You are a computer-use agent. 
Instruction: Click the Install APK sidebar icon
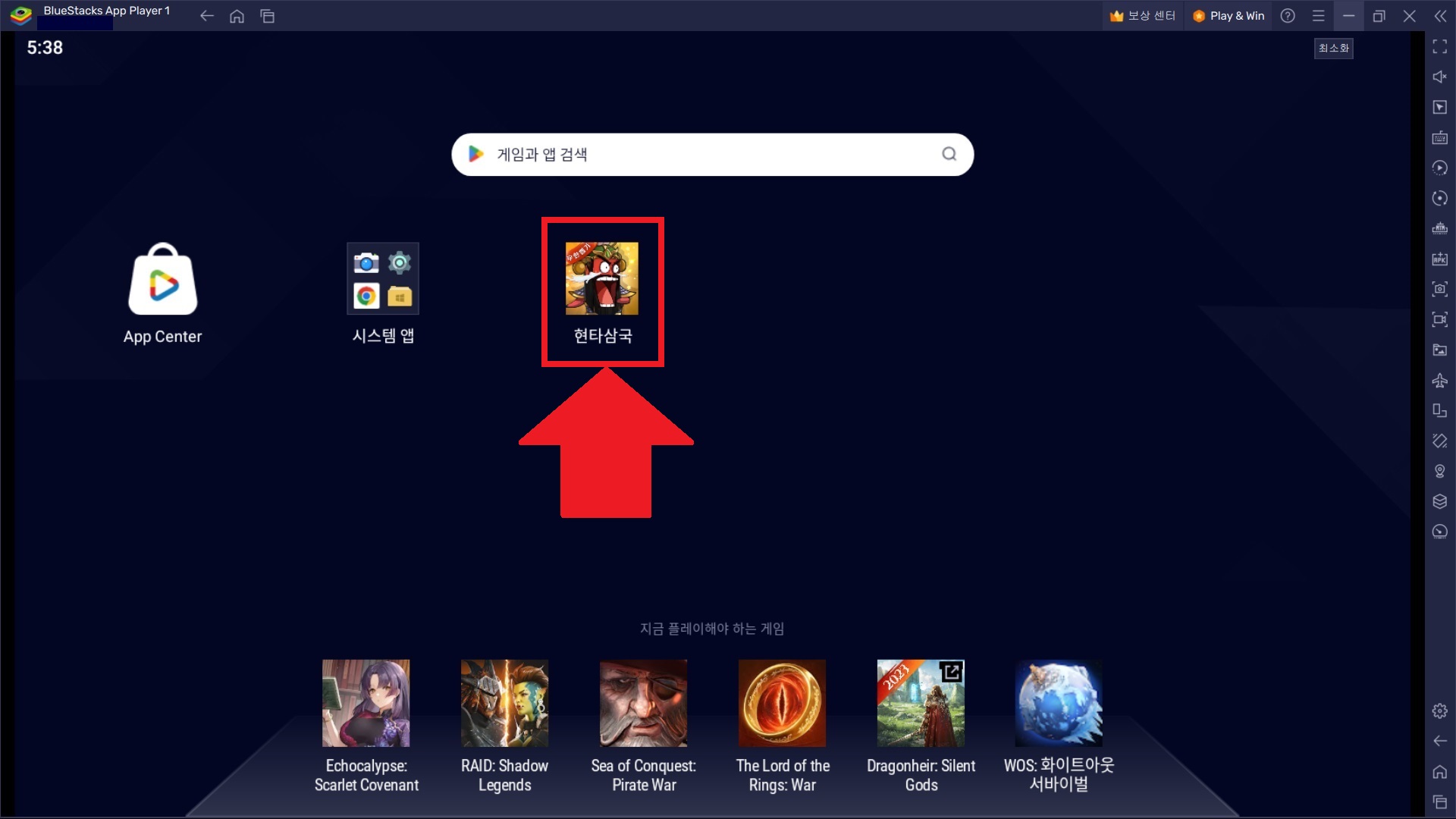(1439, 259)
